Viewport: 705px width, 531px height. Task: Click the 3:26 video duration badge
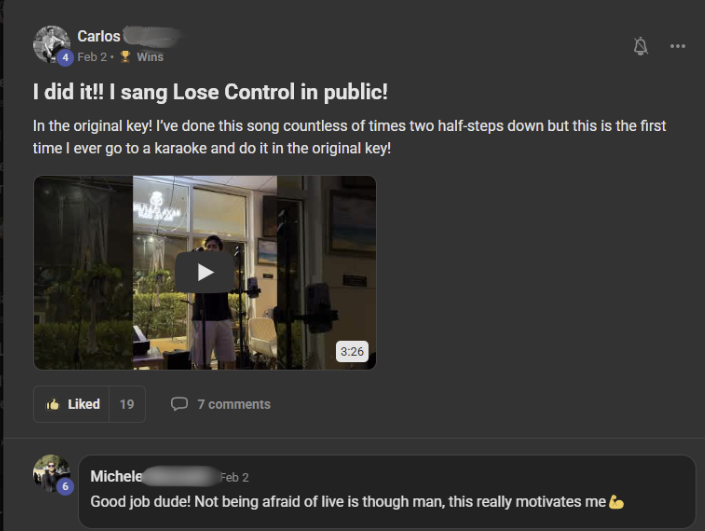(352, 351)
